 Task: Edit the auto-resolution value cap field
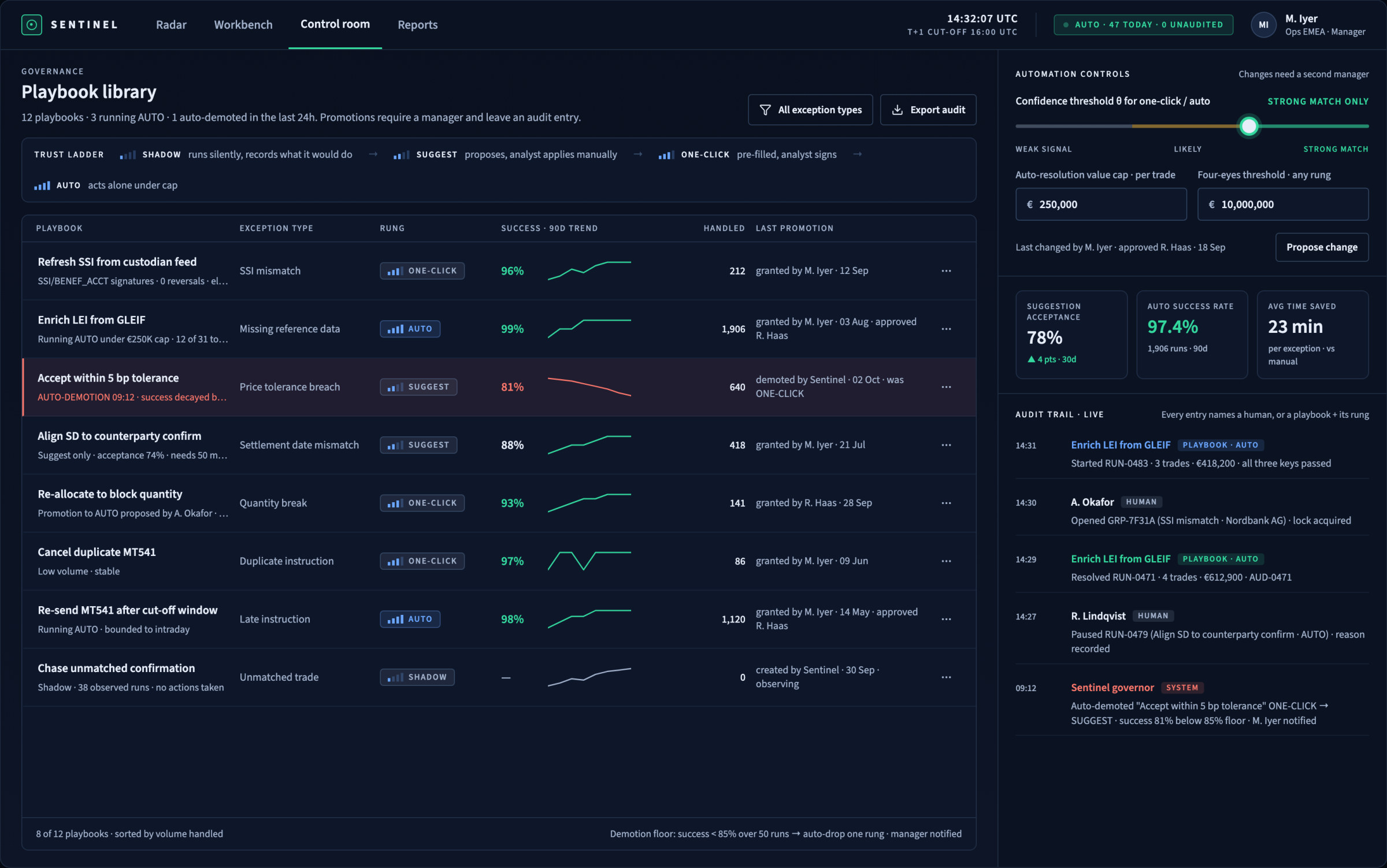1101,204
